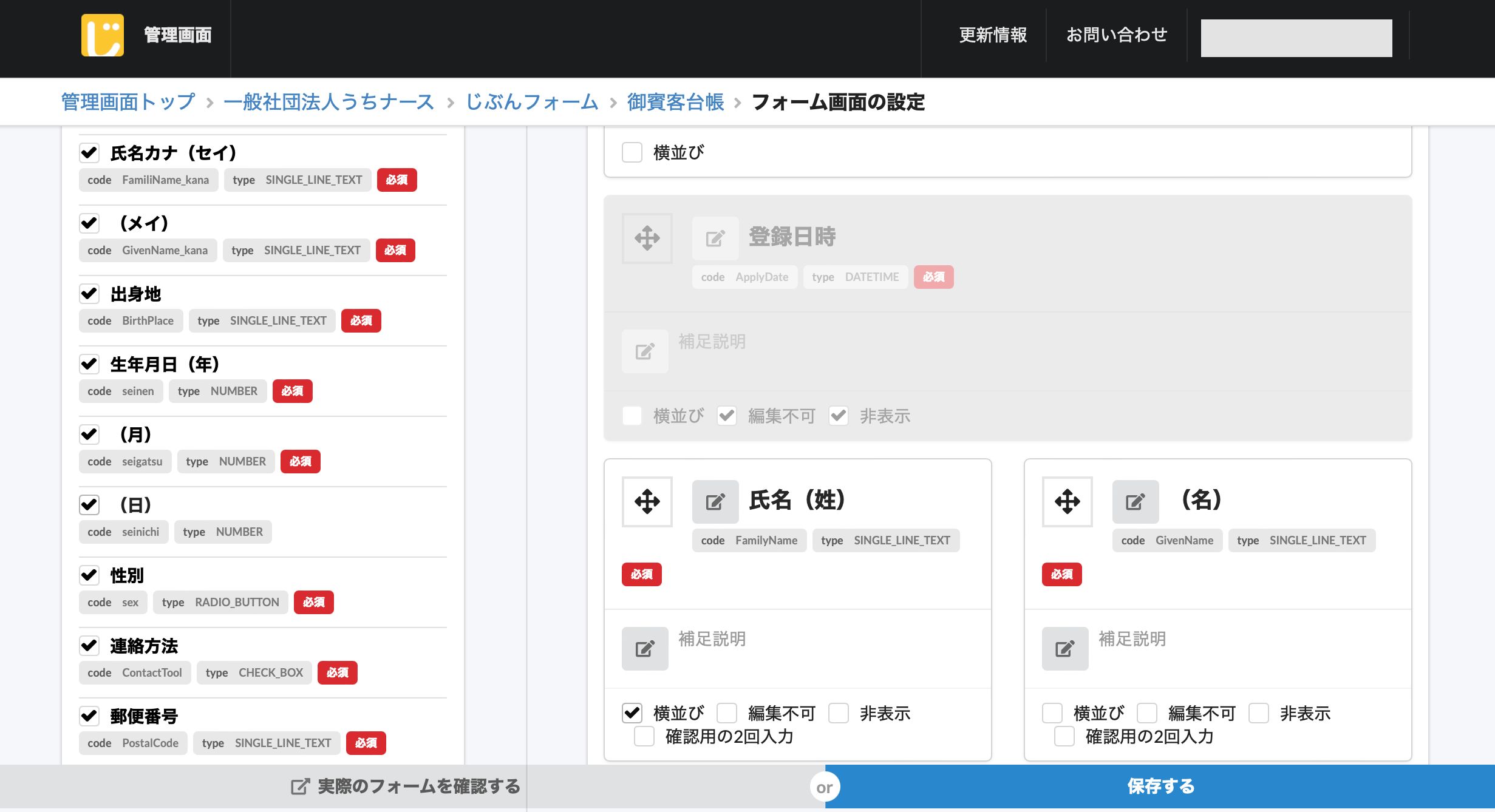Click the 補足説明 edit icon under 登録日時
Viewport: 1495px width, 812px height.
[x=644, y=351]
